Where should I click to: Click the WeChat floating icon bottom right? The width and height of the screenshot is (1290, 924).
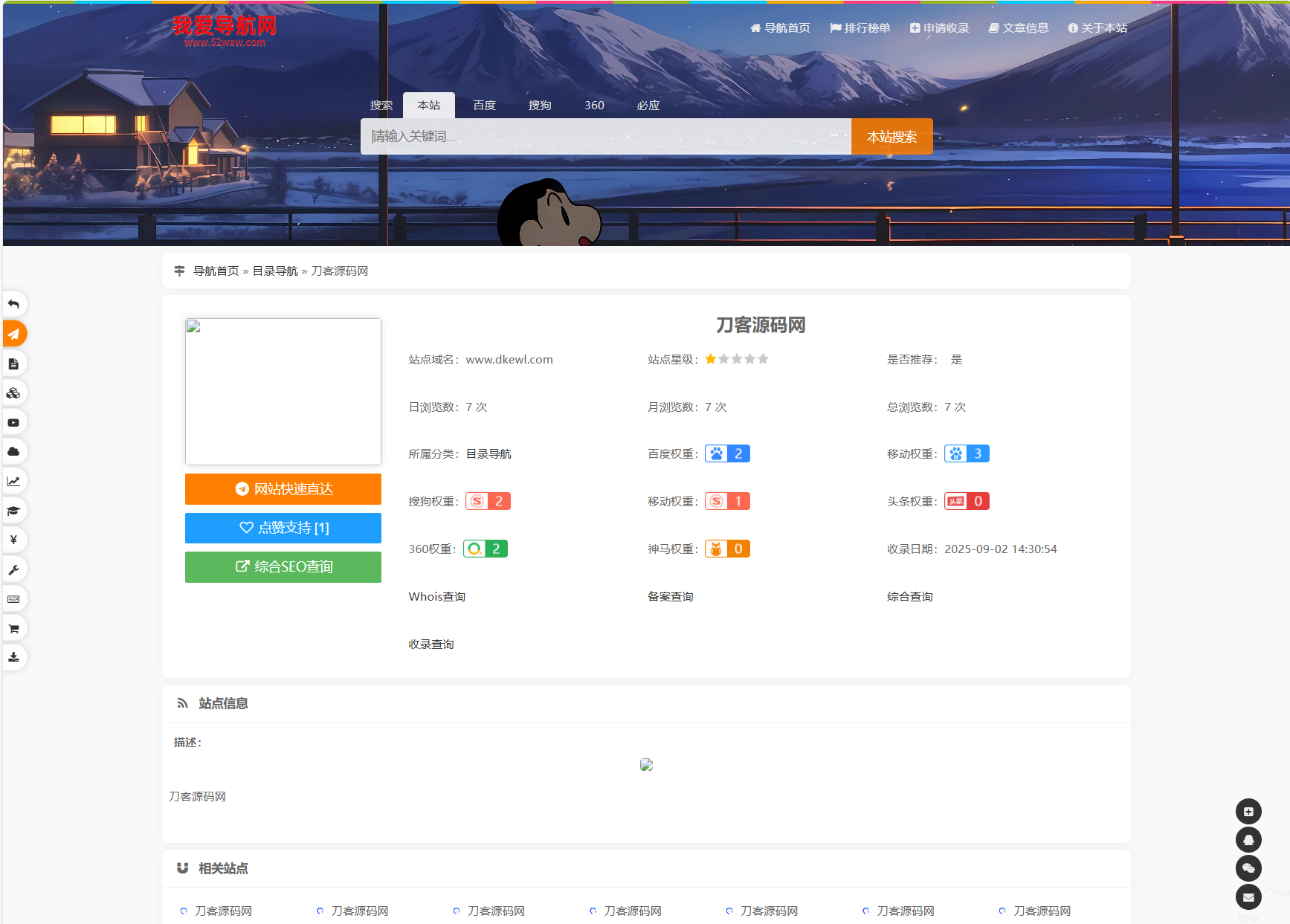coord(1249,868)
